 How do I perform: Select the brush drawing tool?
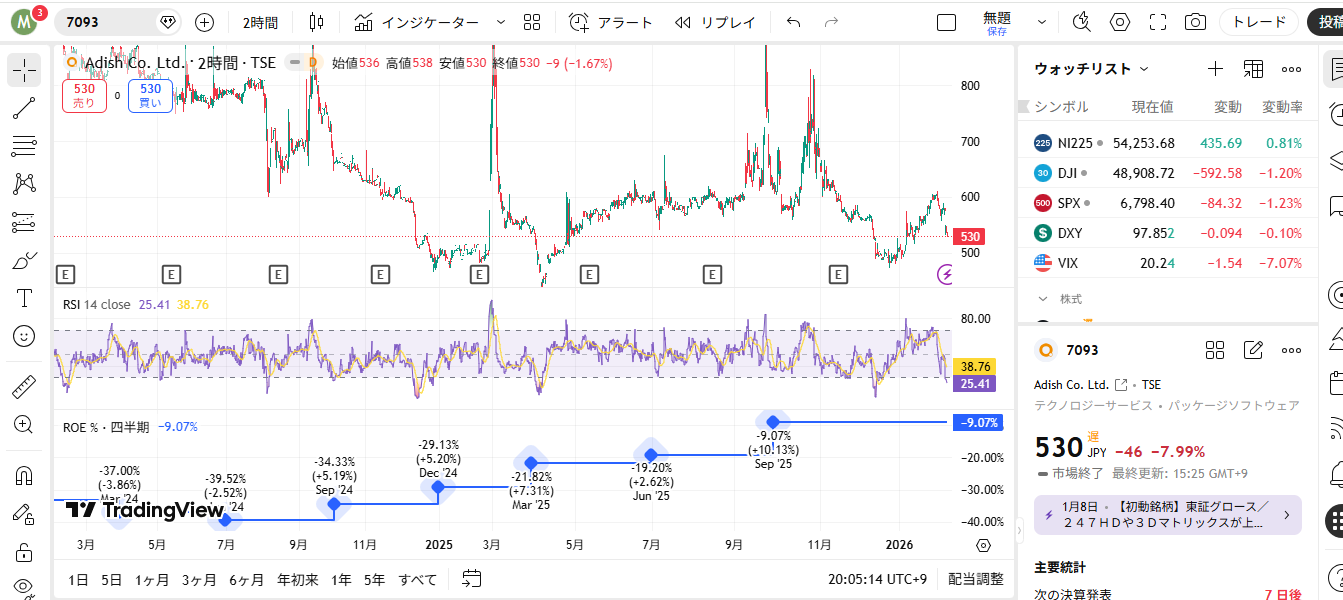[x=24, y=260]
